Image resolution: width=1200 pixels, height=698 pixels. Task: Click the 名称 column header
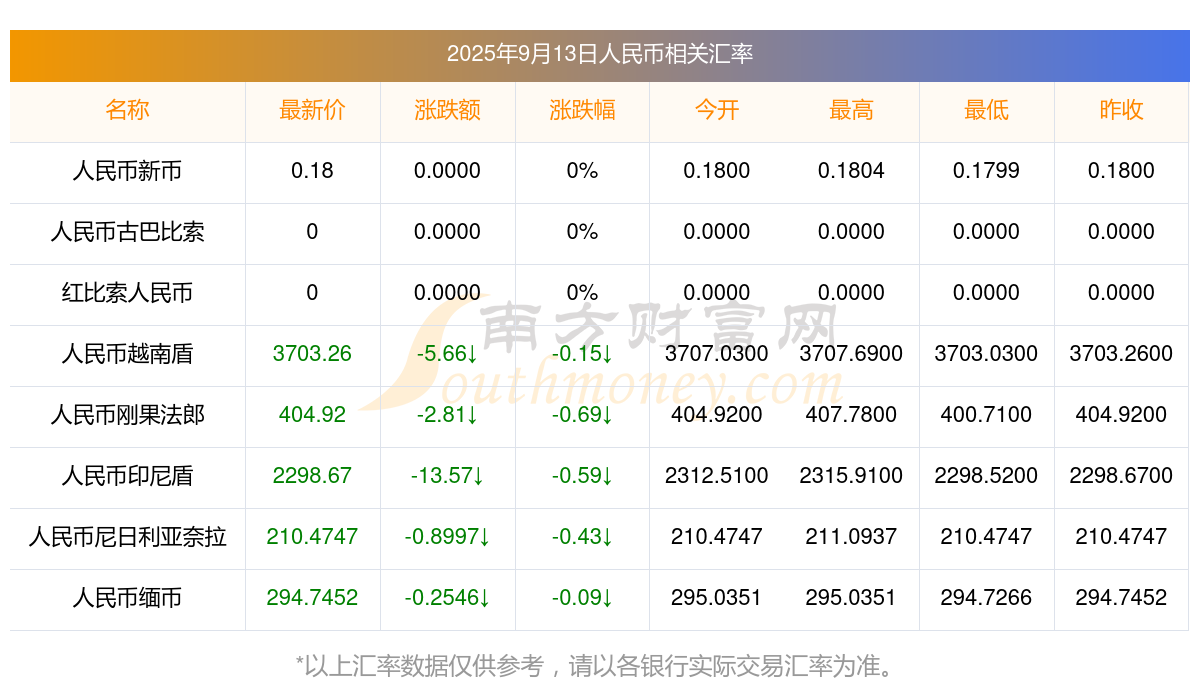127,111
